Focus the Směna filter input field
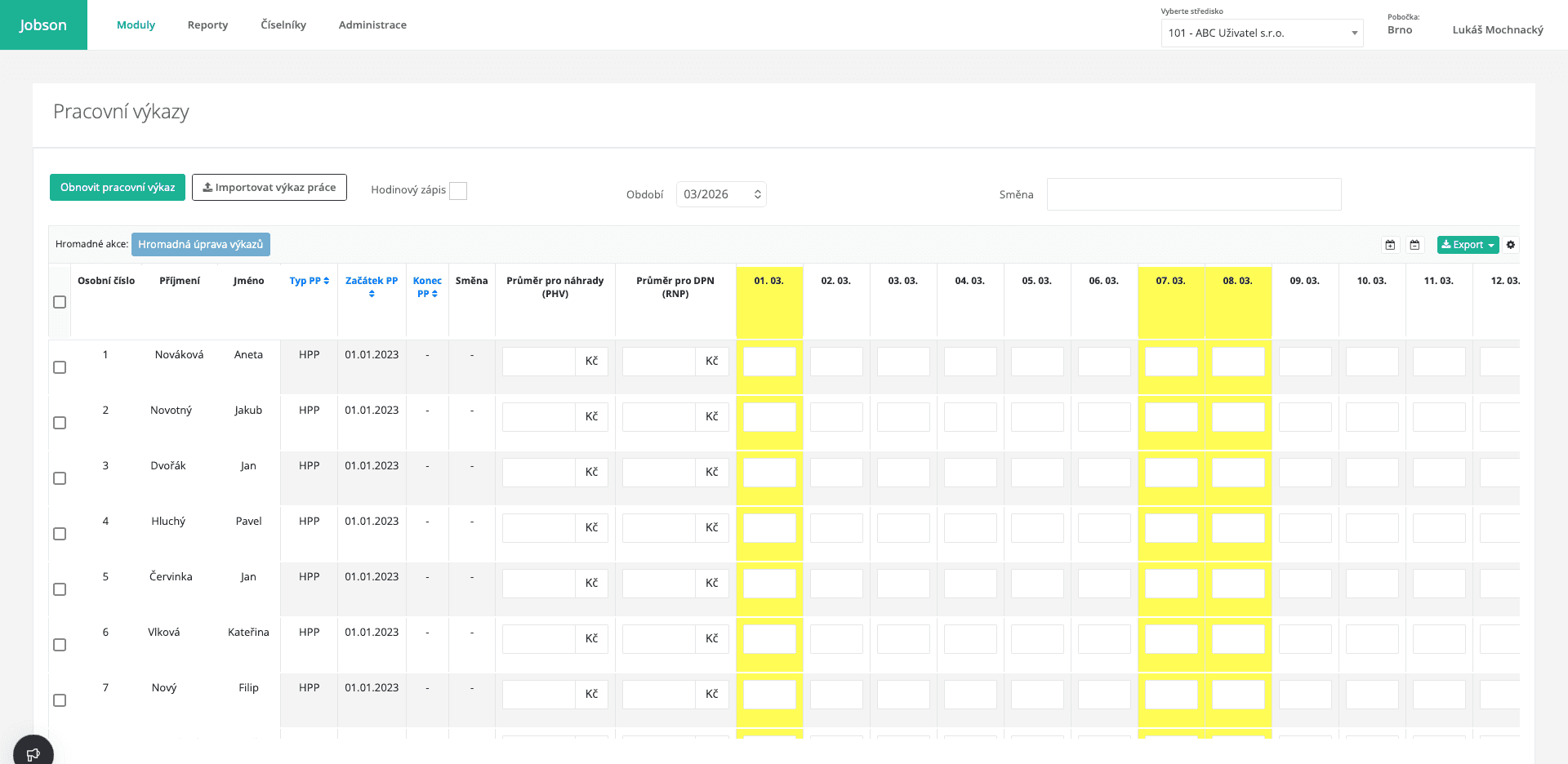This screenshot has width=1568, height=764. (1193, 194)
